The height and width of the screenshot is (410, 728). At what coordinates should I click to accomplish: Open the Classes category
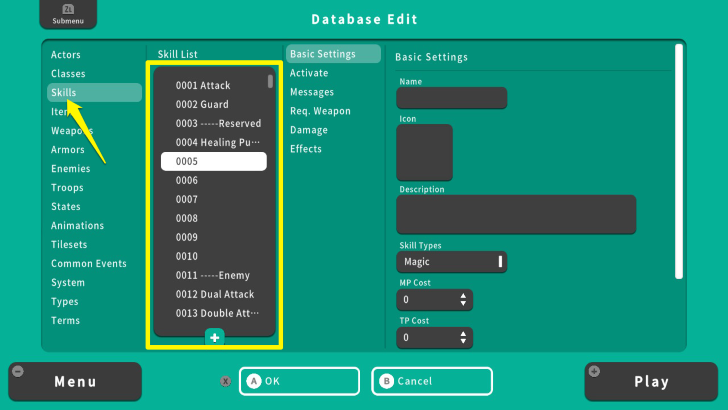click(x=68, y=74)
